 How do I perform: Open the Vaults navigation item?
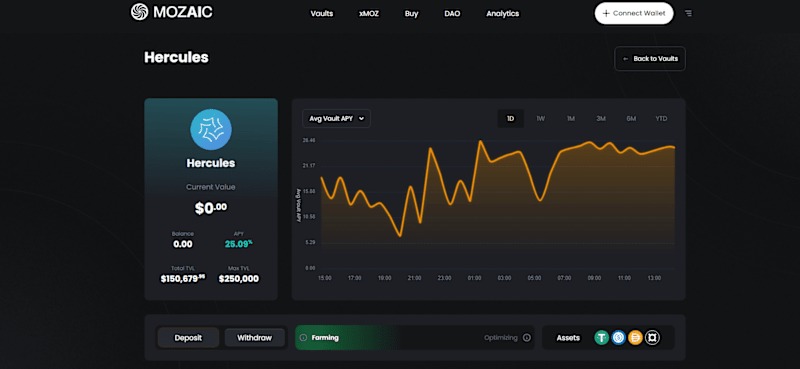322,14
